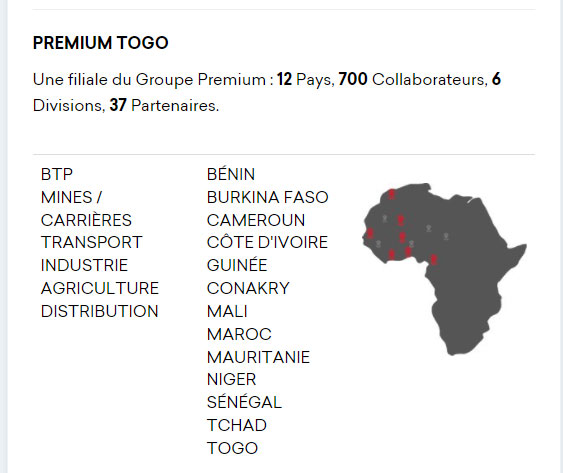This screenshot has width=563, height=473.
Task: Click the red Senegal marker on the west coast
Action: [370, 233]
